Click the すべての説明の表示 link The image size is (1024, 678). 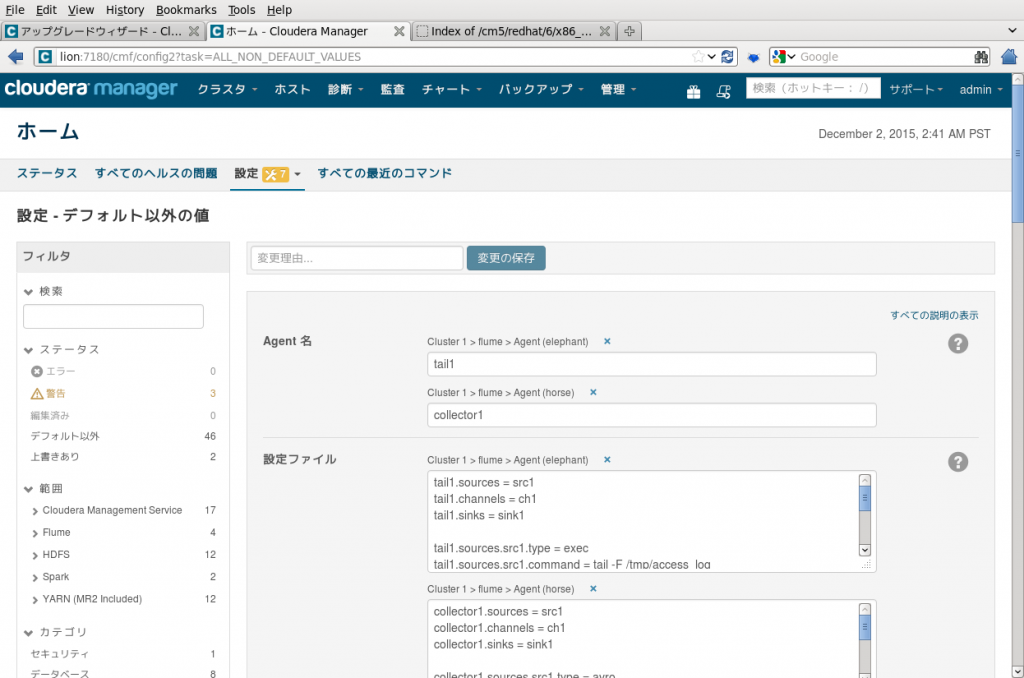935,315
